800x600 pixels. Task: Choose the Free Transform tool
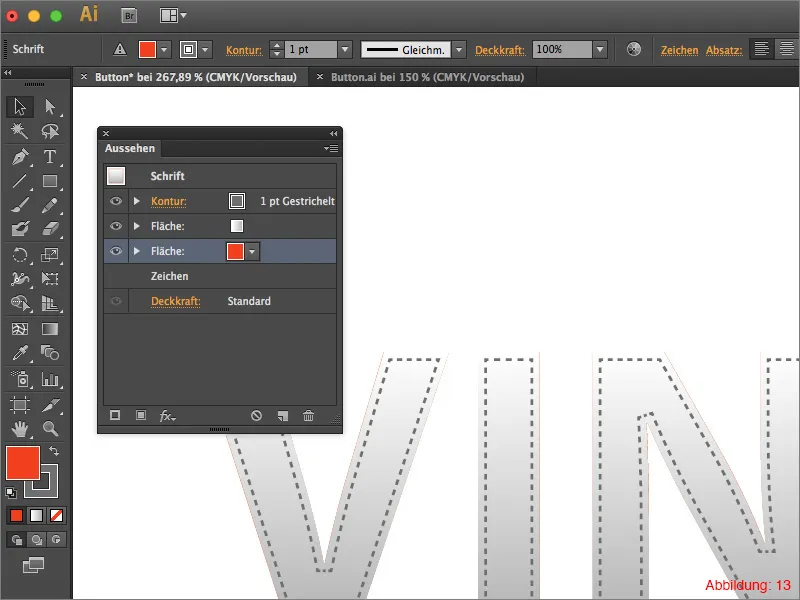[49, 279]
